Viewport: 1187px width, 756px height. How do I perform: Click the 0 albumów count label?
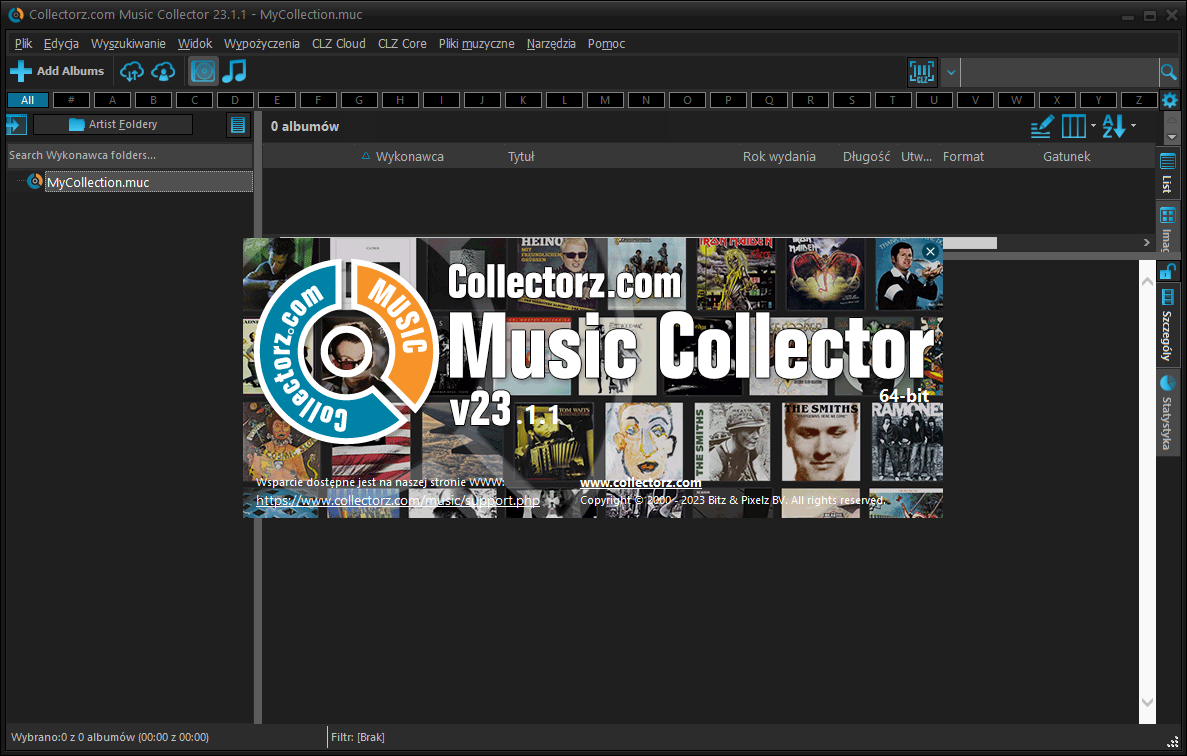point(305,126)
